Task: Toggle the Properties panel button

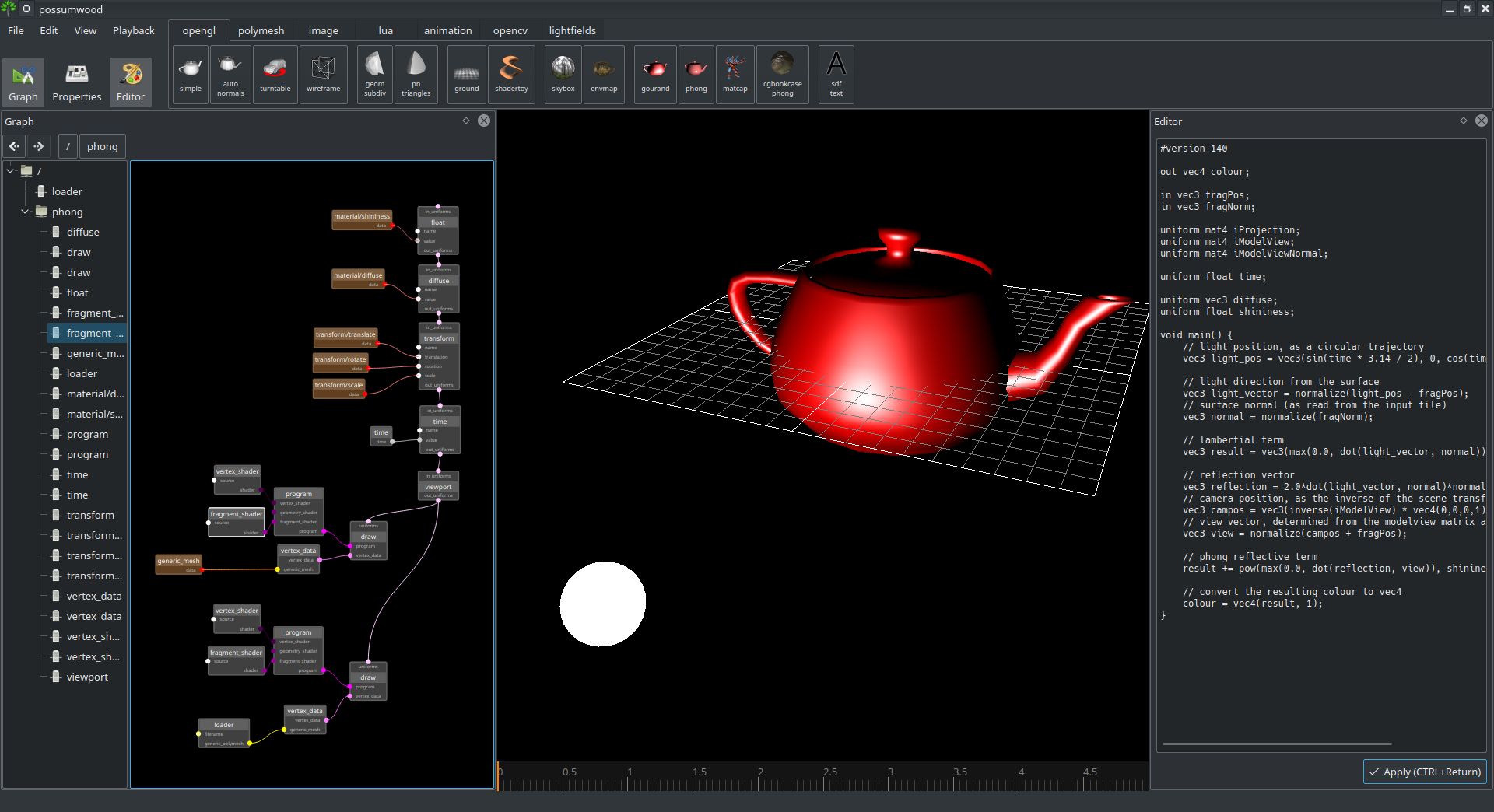Action: (x=76, y=82)
